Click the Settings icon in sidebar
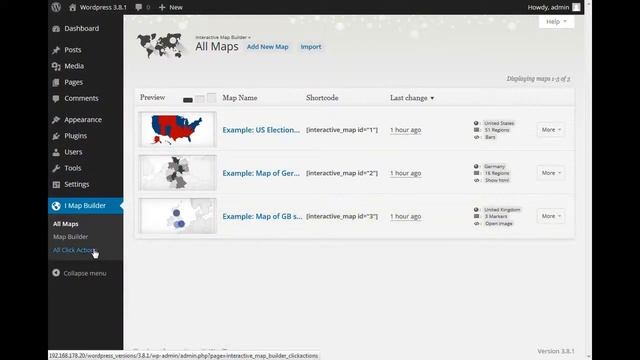Viewport: 640px width, 360px height. [x=56, y=184]
